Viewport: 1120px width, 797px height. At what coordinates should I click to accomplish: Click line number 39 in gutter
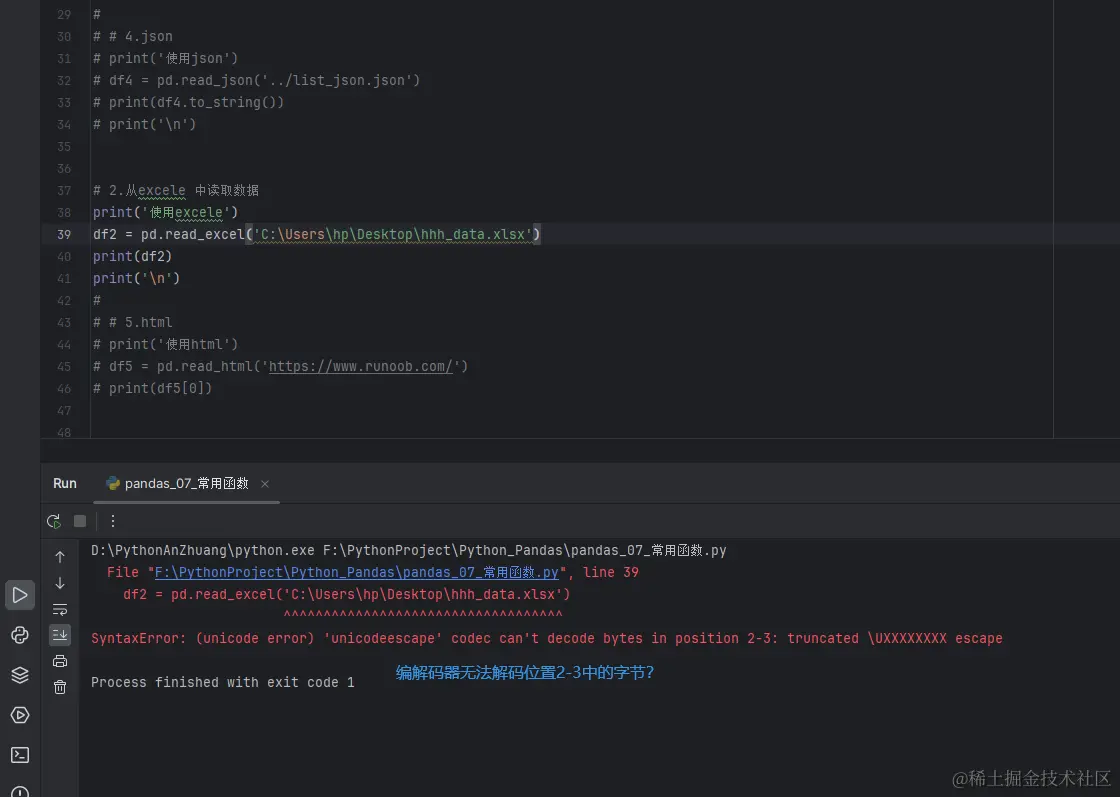(x=65, y=234)
